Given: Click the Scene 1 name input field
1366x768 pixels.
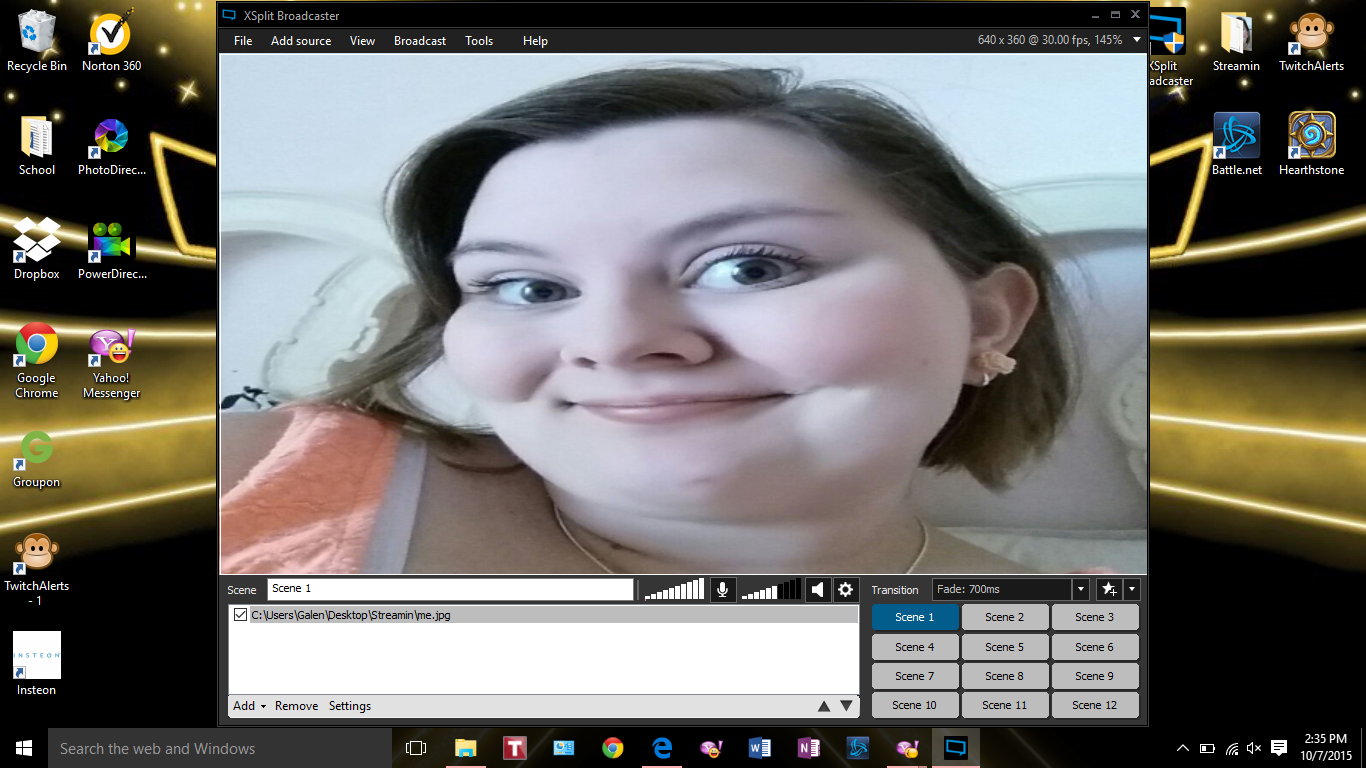Looking at the screenshot, I should (450, 589).
